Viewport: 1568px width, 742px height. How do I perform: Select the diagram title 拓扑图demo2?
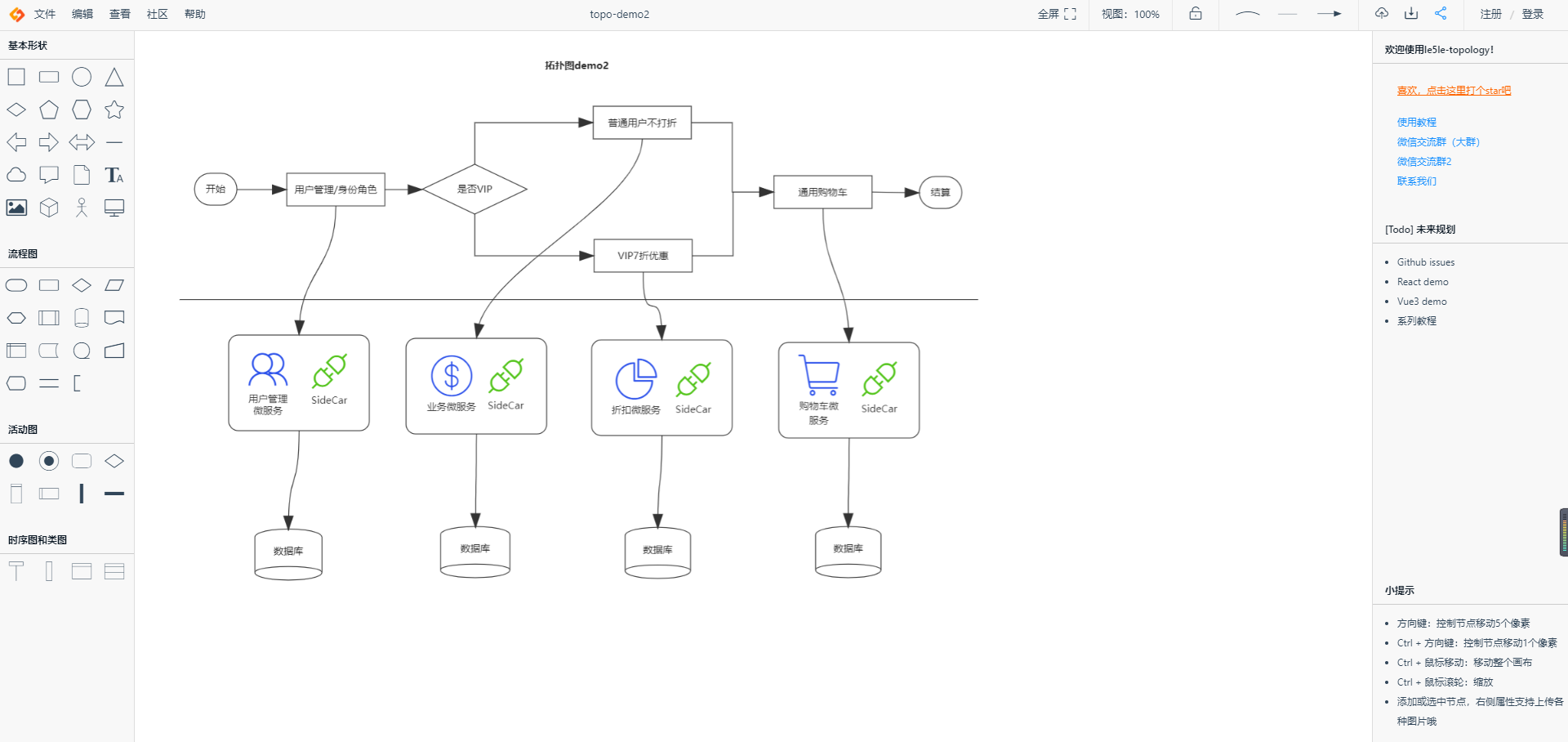pos(577,65)
